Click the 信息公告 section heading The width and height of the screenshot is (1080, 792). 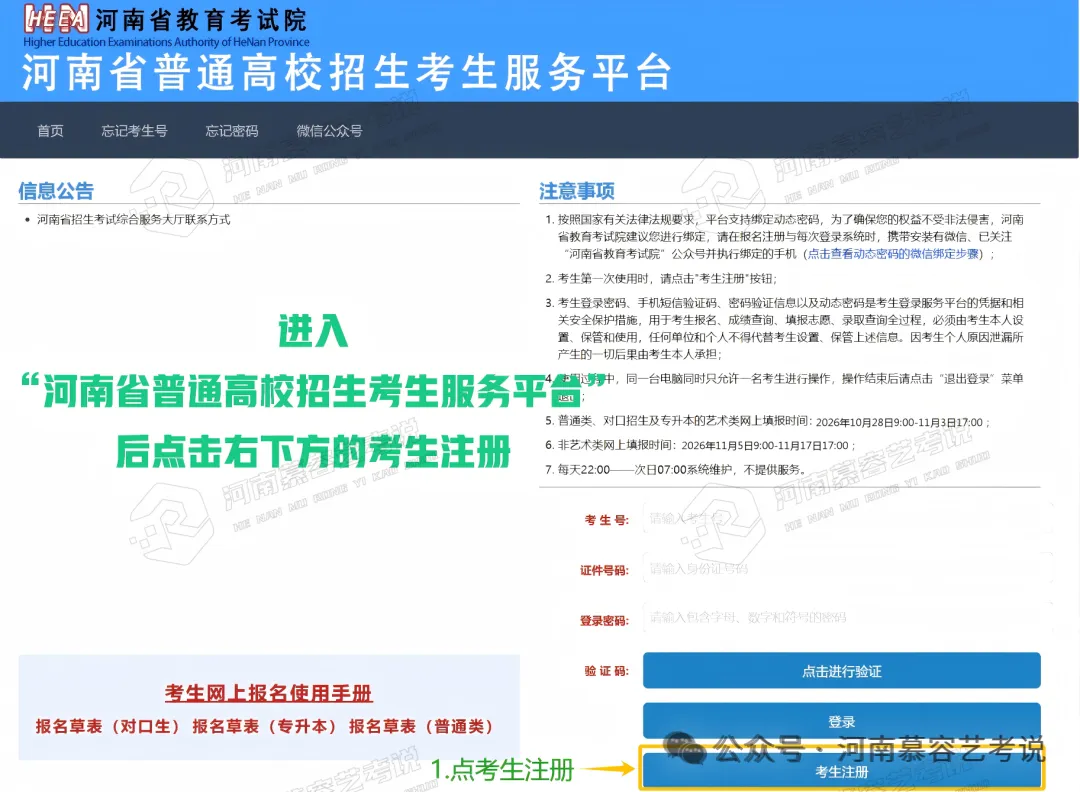click(x=56, y=191)
